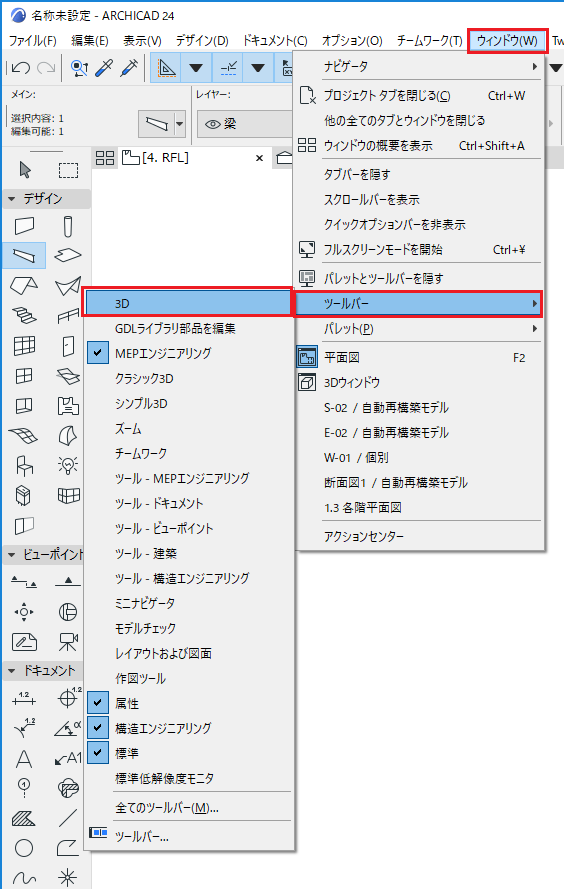Select the Slab tool
Viewport: 564px width, 889px height.
click(68, 255)
